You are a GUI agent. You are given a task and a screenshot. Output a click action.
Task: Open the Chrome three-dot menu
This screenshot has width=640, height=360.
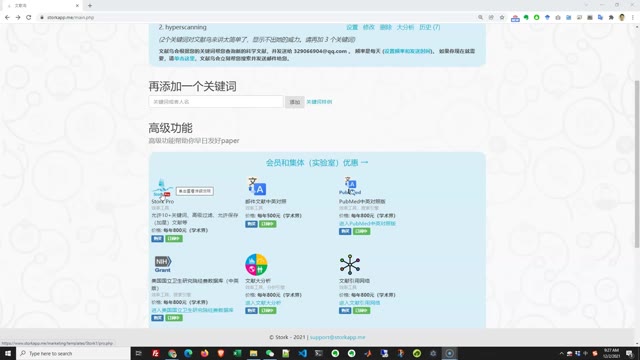pos(633,18)
